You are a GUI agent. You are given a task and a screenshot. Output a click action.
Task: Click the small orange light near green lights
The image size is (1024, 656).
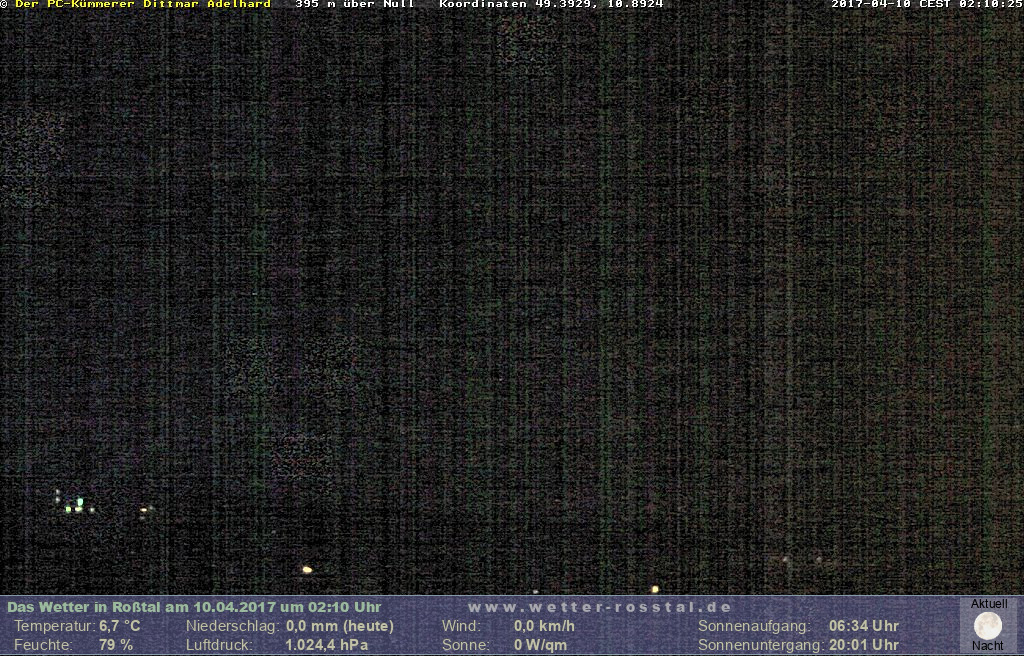click(x=144, y=510)
